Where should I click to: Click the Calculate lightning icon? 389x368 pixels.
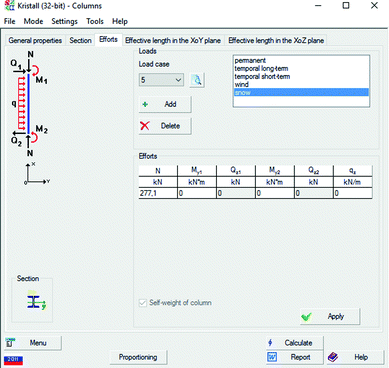(x=270, y=343)
